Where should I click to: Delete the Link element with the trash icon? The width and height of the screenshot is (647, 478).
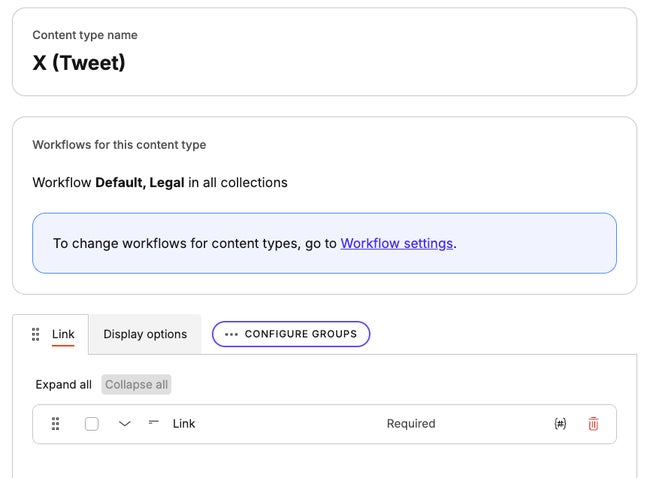(x=593, y=424)
